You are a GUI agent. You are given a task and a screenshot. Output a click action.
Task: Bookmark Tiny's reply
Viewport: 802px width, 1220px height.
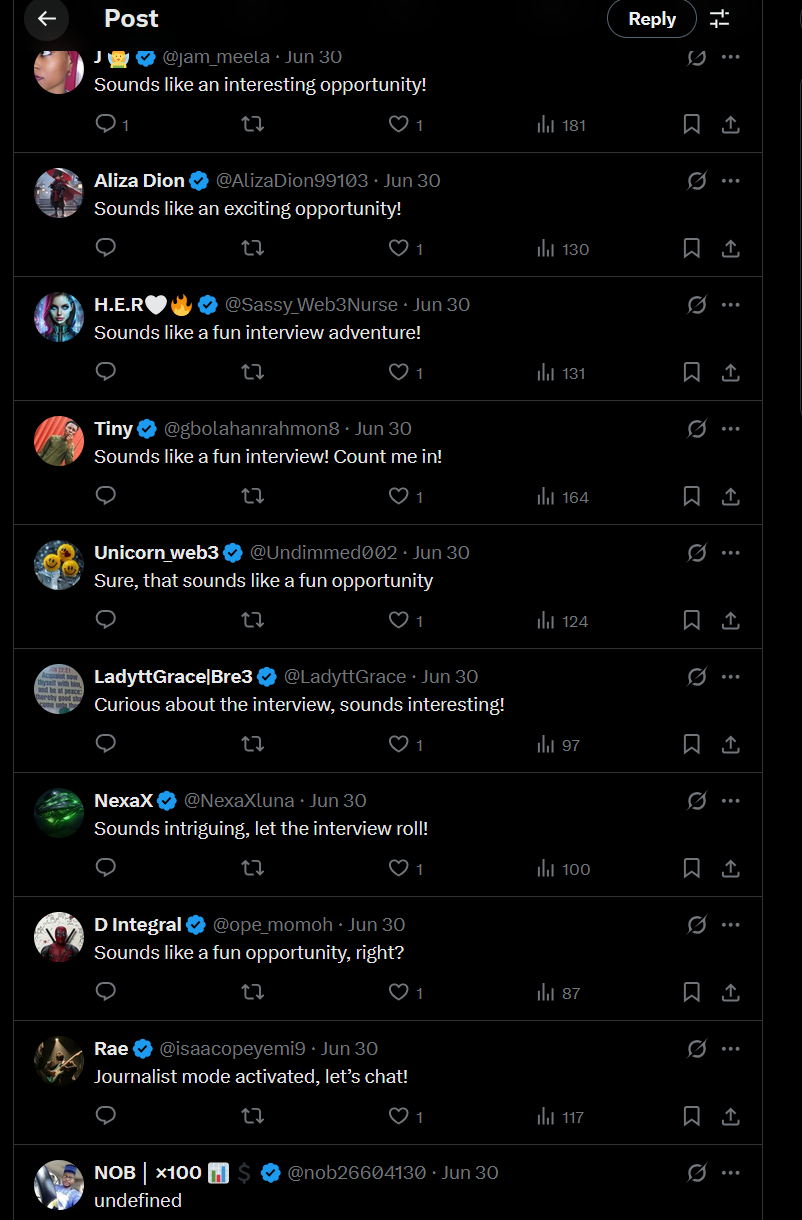691,496
